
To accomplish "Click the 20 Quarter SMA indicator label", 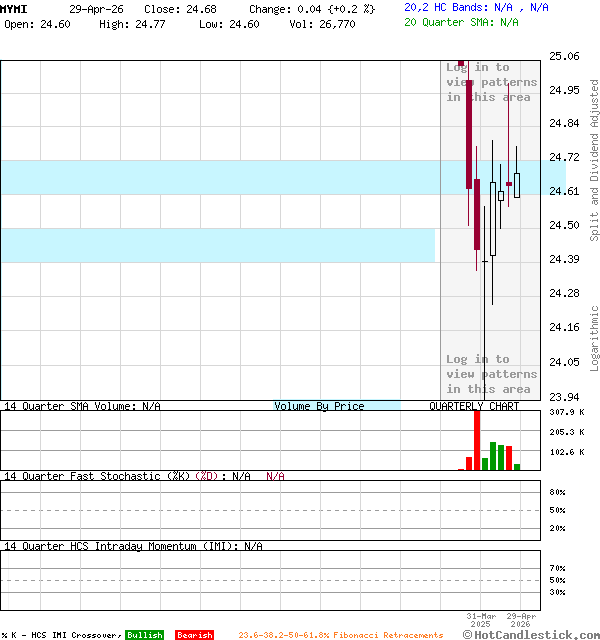I will [x=461, y=21].
